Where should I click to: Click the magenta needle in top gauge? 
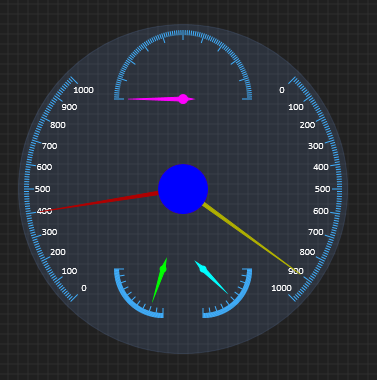tap(162, 99)
